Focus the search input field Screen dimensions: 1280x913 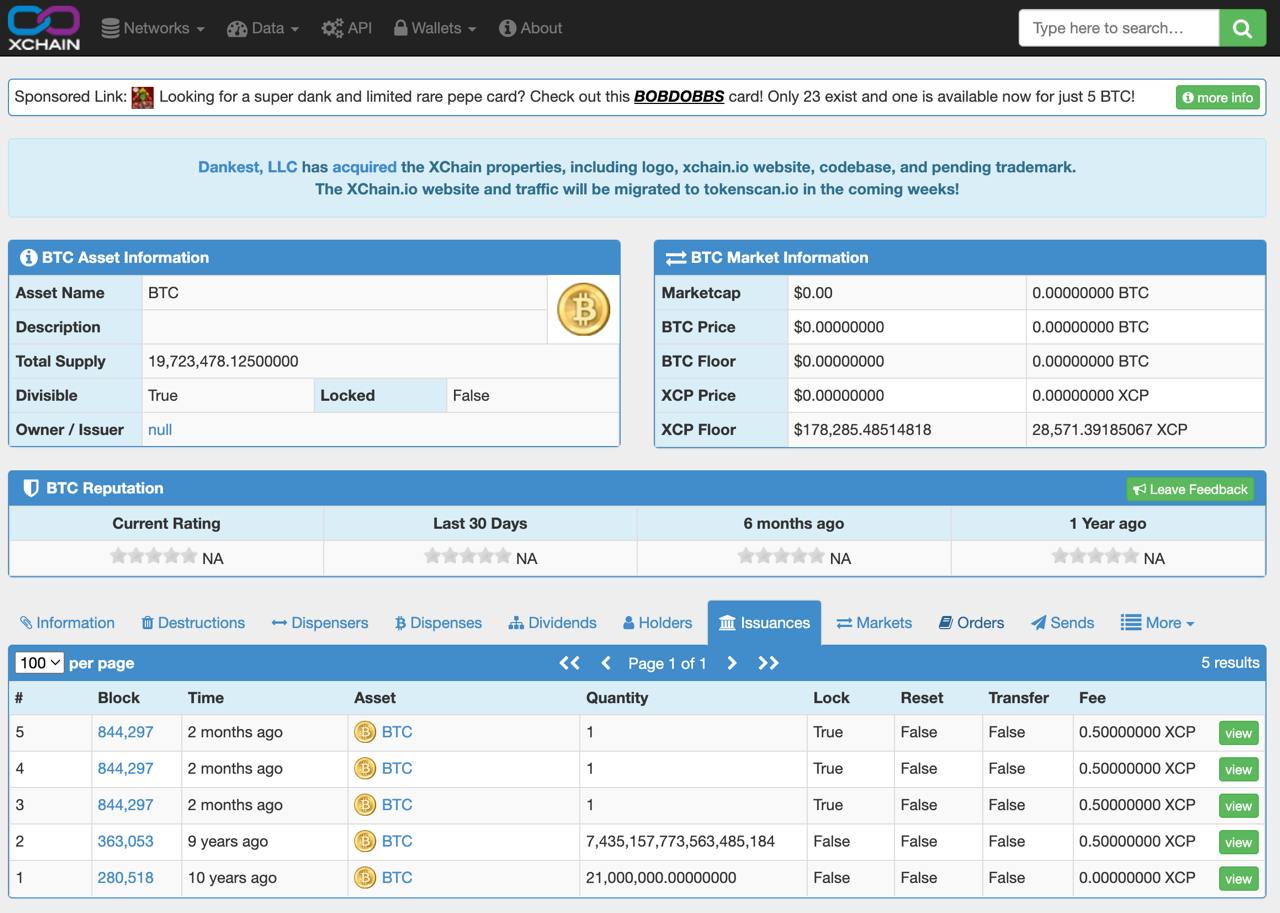click(x=1119, y=28)
